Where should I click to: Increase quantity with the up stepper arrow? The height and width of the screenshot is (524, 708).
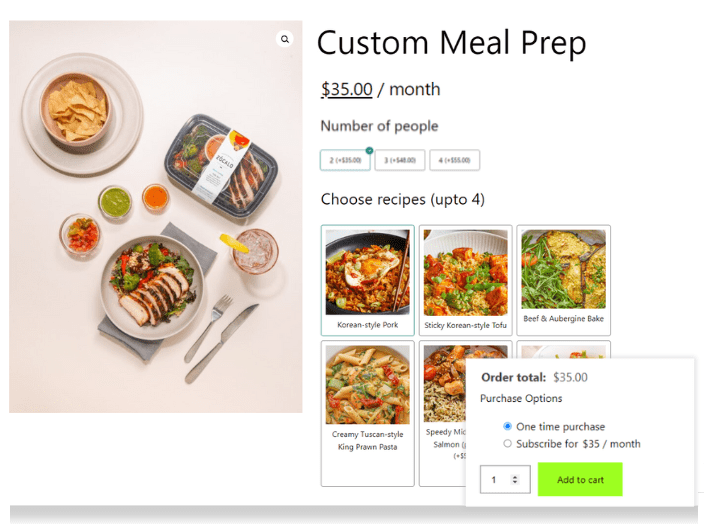pyautogui.click(x=515, y=477)
